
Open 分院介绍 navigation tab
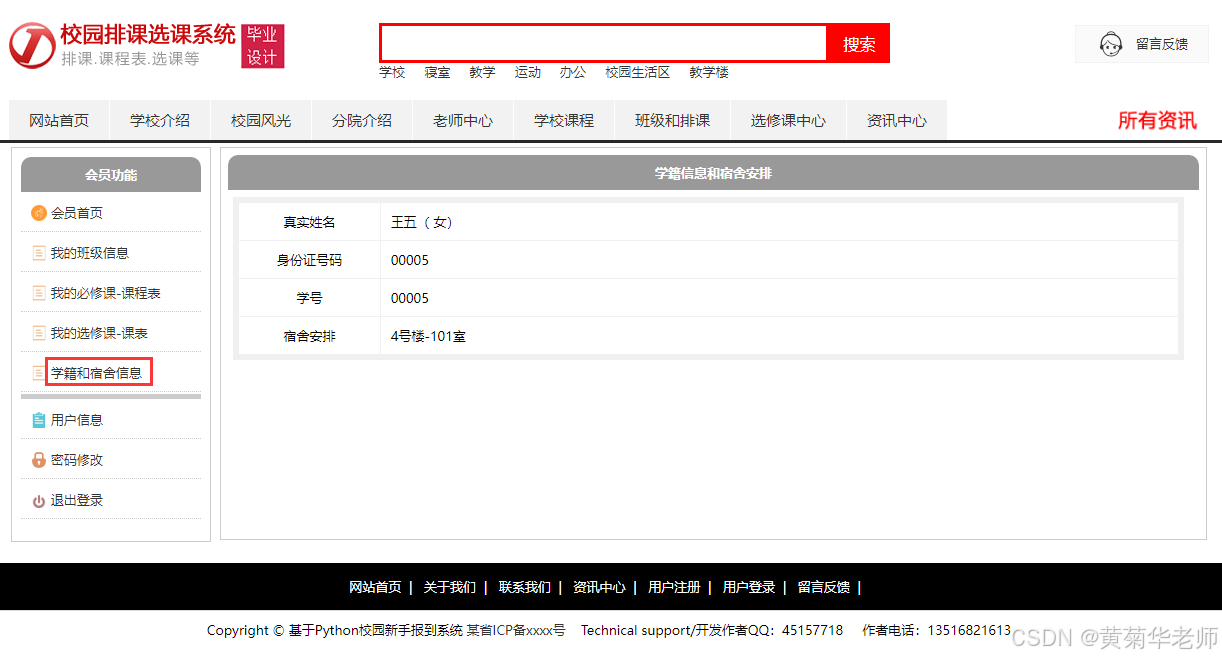362,120
